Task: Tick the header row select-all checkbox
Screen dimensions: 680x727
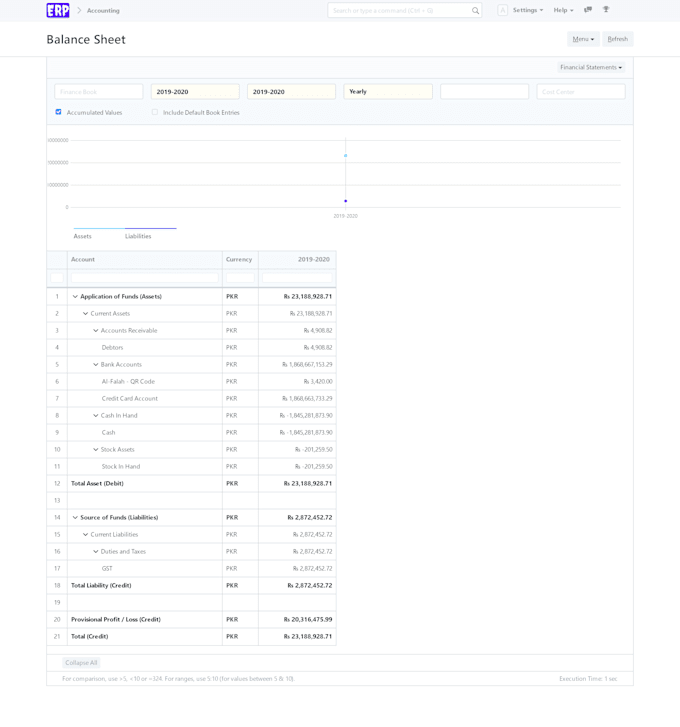Action: click(x=57, y=278)
